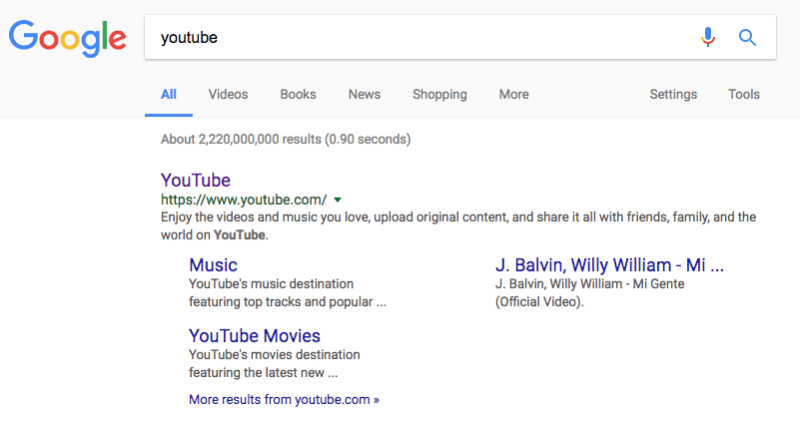The image size is (800, 426).
Task: Click the 'Enjoy the videos and music' description
Action: 458,226
